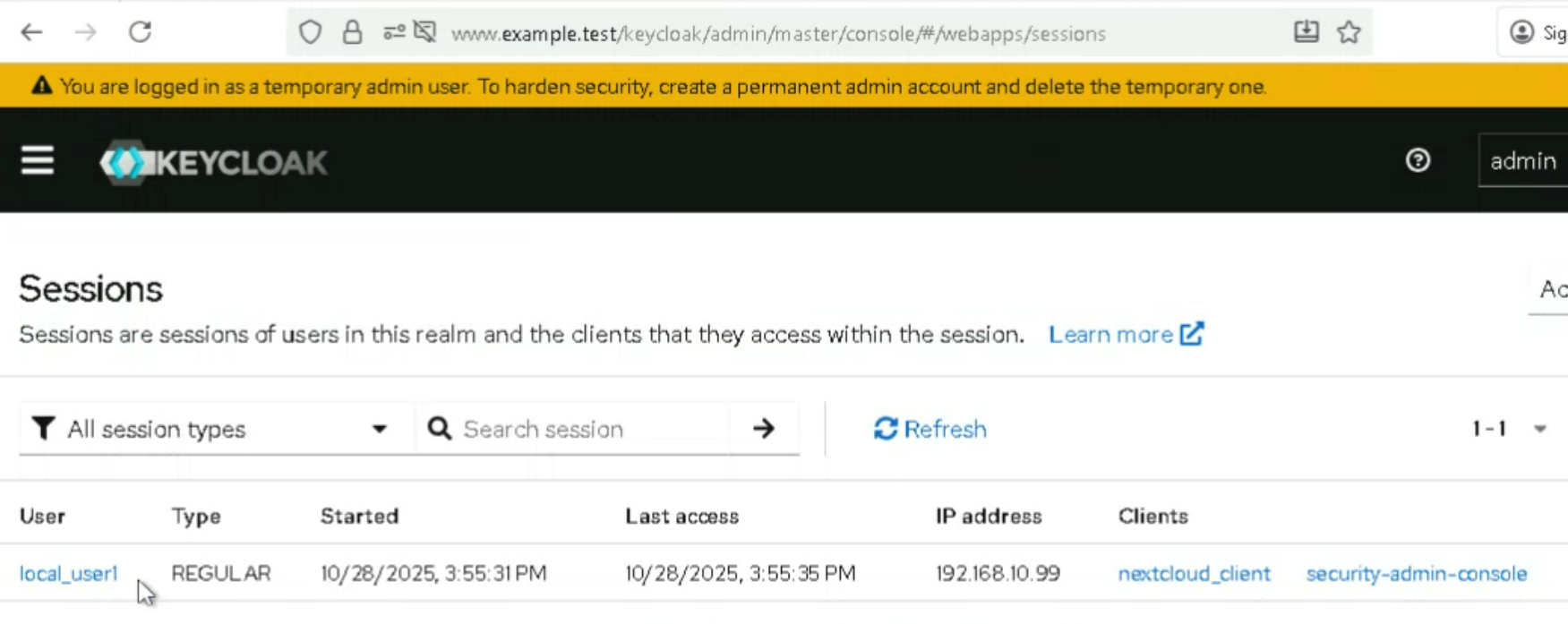The image size is (1568, 624).
Task: Open the admin user dropdown
Action: pyautogui.click(x=1522, y=161)
